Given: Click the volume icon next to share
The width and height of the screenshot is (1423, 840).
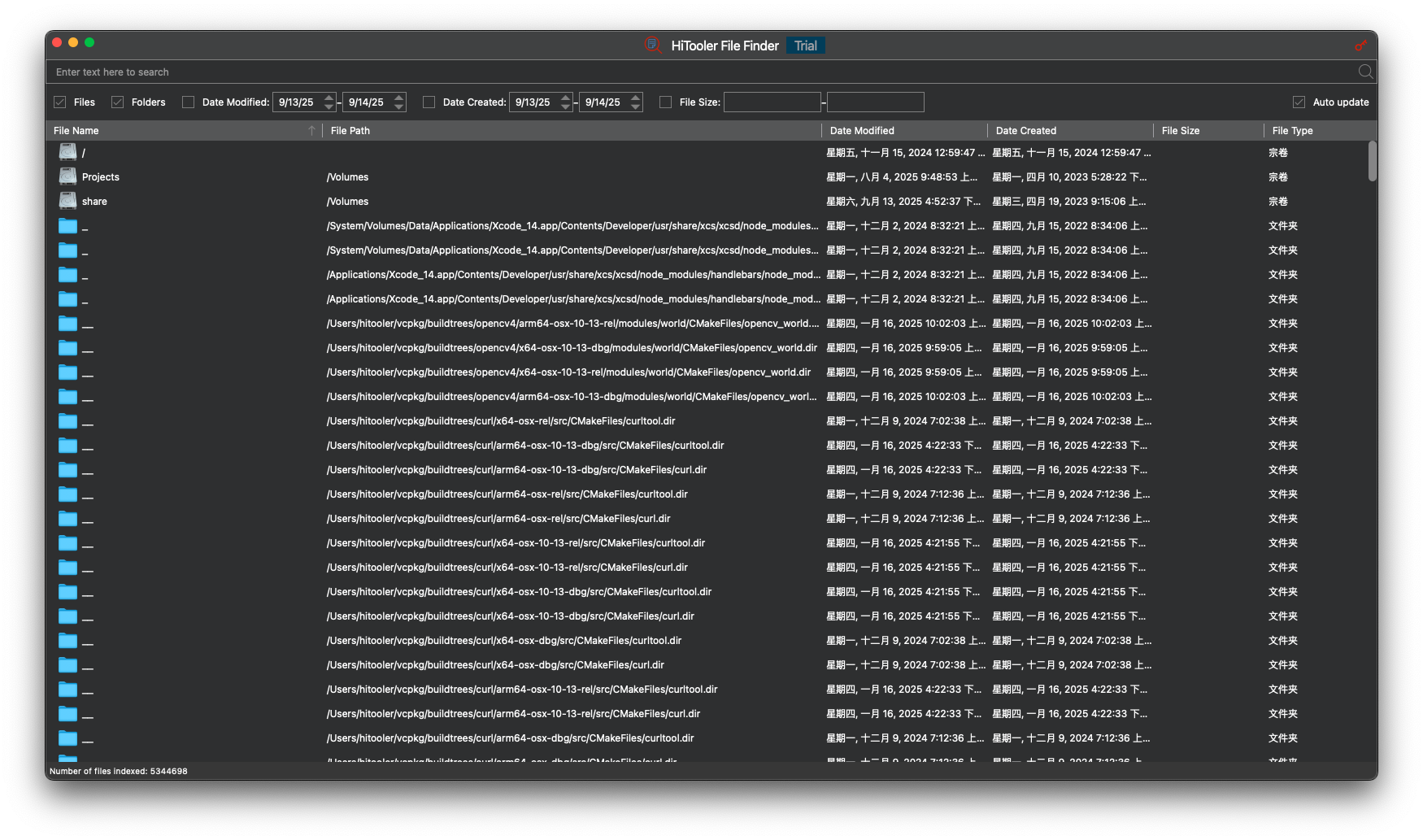Looking at the screenshot, I should point(67,200).
